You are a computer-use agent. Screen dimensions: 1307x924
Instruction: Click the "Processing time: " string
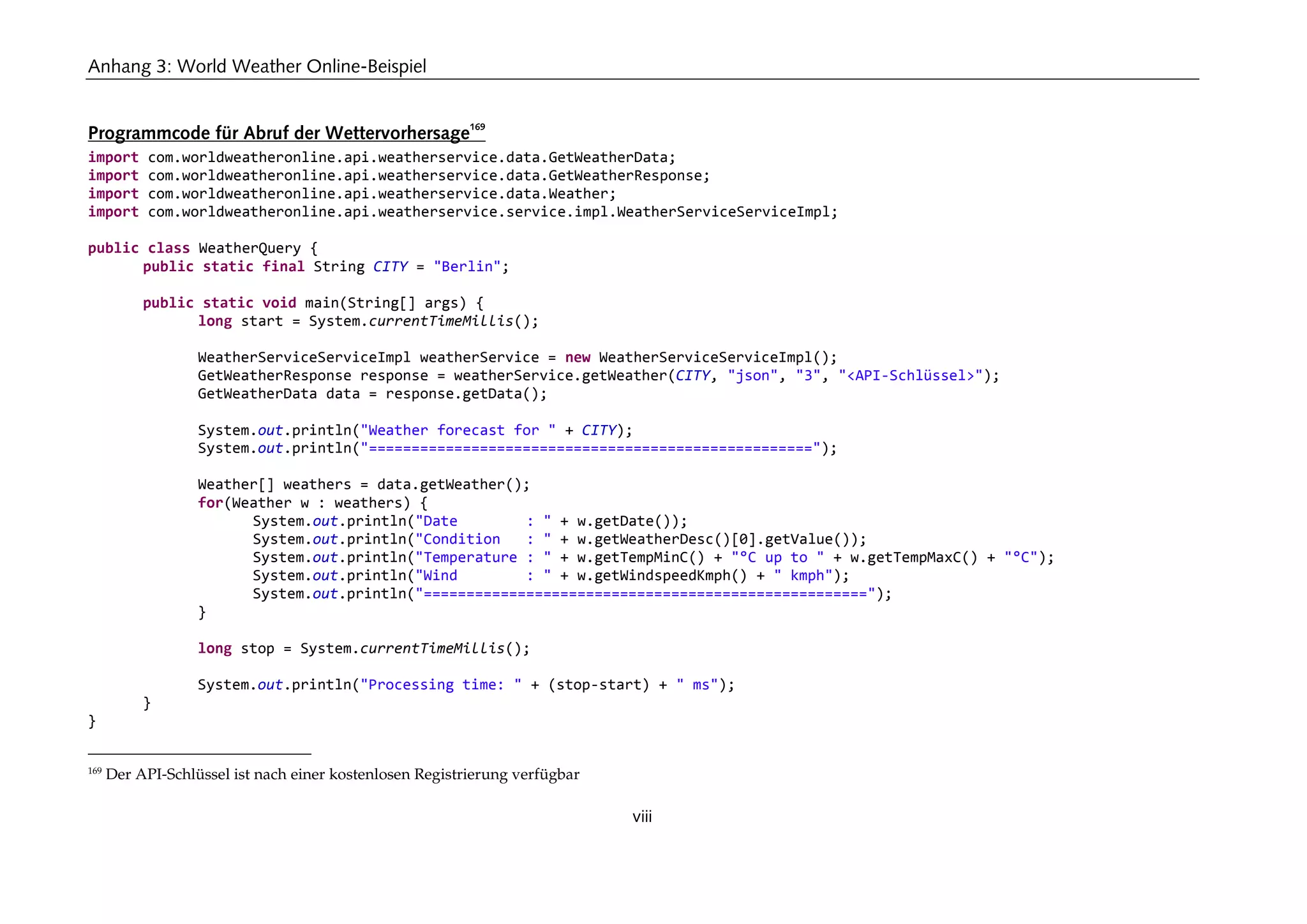coord(440,685)
